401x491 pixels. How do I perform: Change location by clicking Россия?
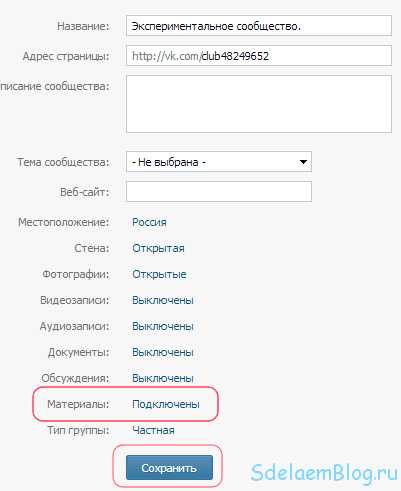149,222
